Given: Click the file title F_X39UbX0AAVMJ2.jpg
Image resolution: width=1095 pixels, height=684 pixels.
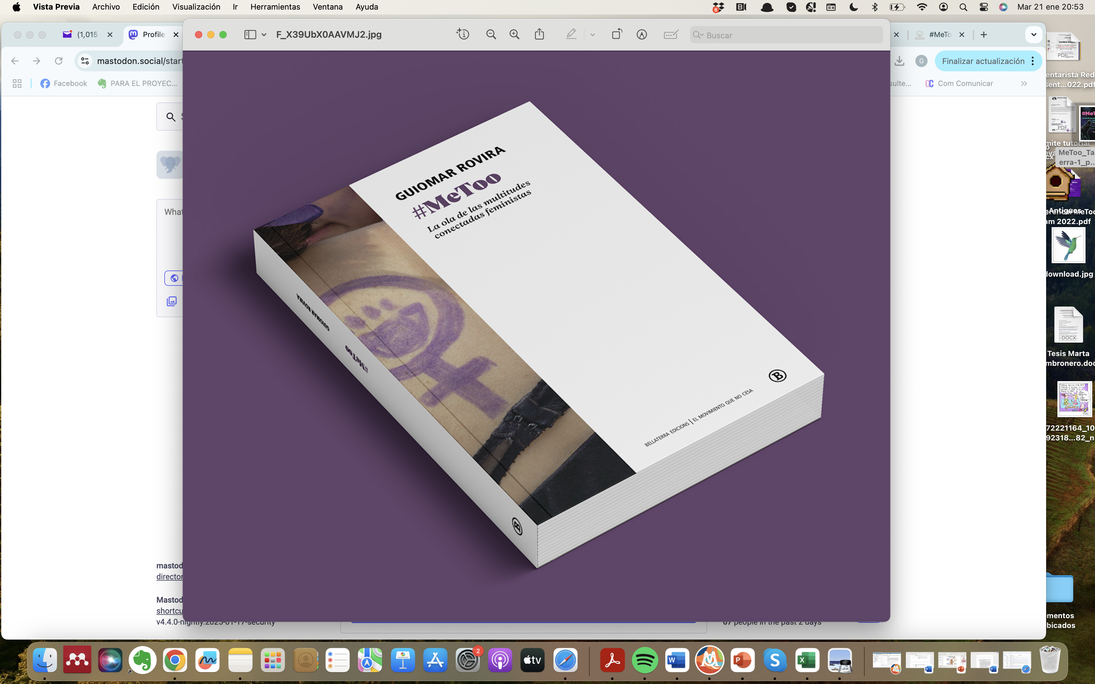Looking at the screenshot, I should tap(329, 34).
